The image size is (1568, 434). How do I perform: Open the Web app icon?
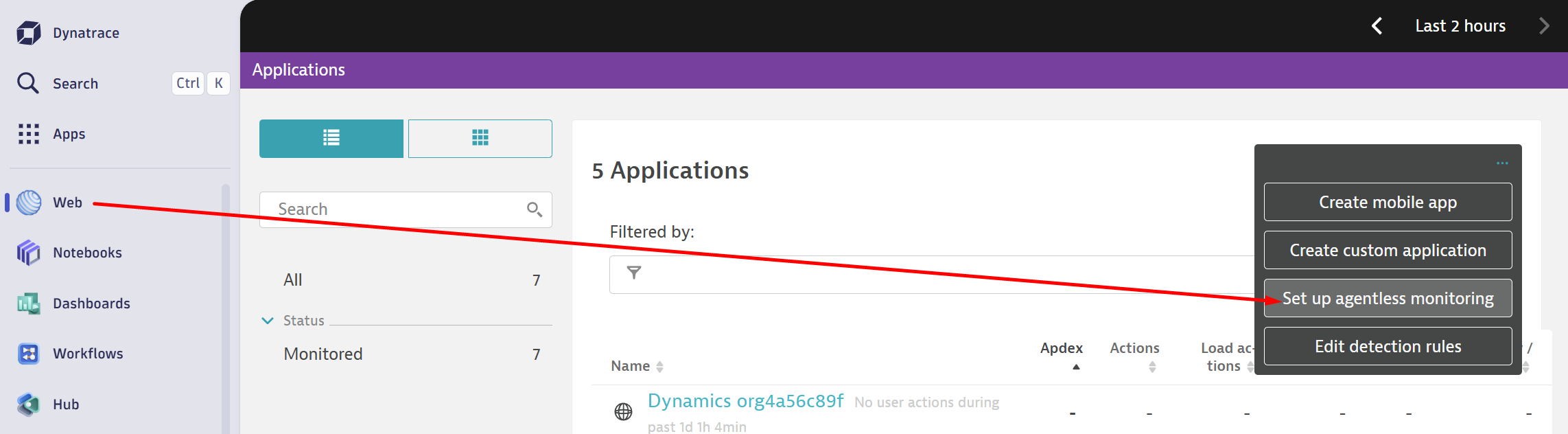(x=28, y=203)
